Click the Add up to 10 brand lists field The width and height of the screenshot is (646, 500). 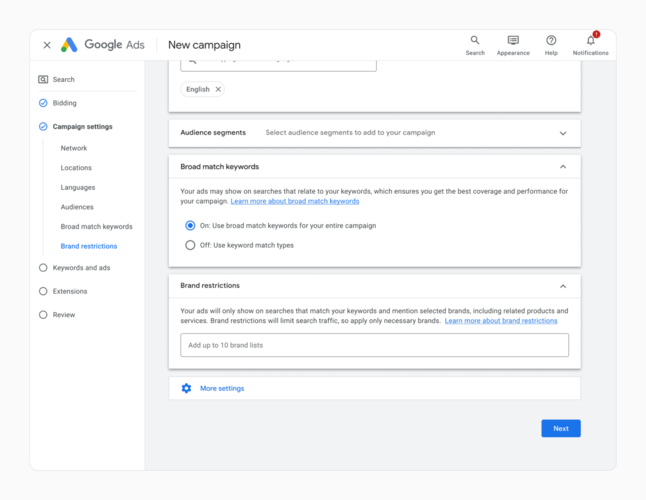pyautogui.click(x=374, y=345)
